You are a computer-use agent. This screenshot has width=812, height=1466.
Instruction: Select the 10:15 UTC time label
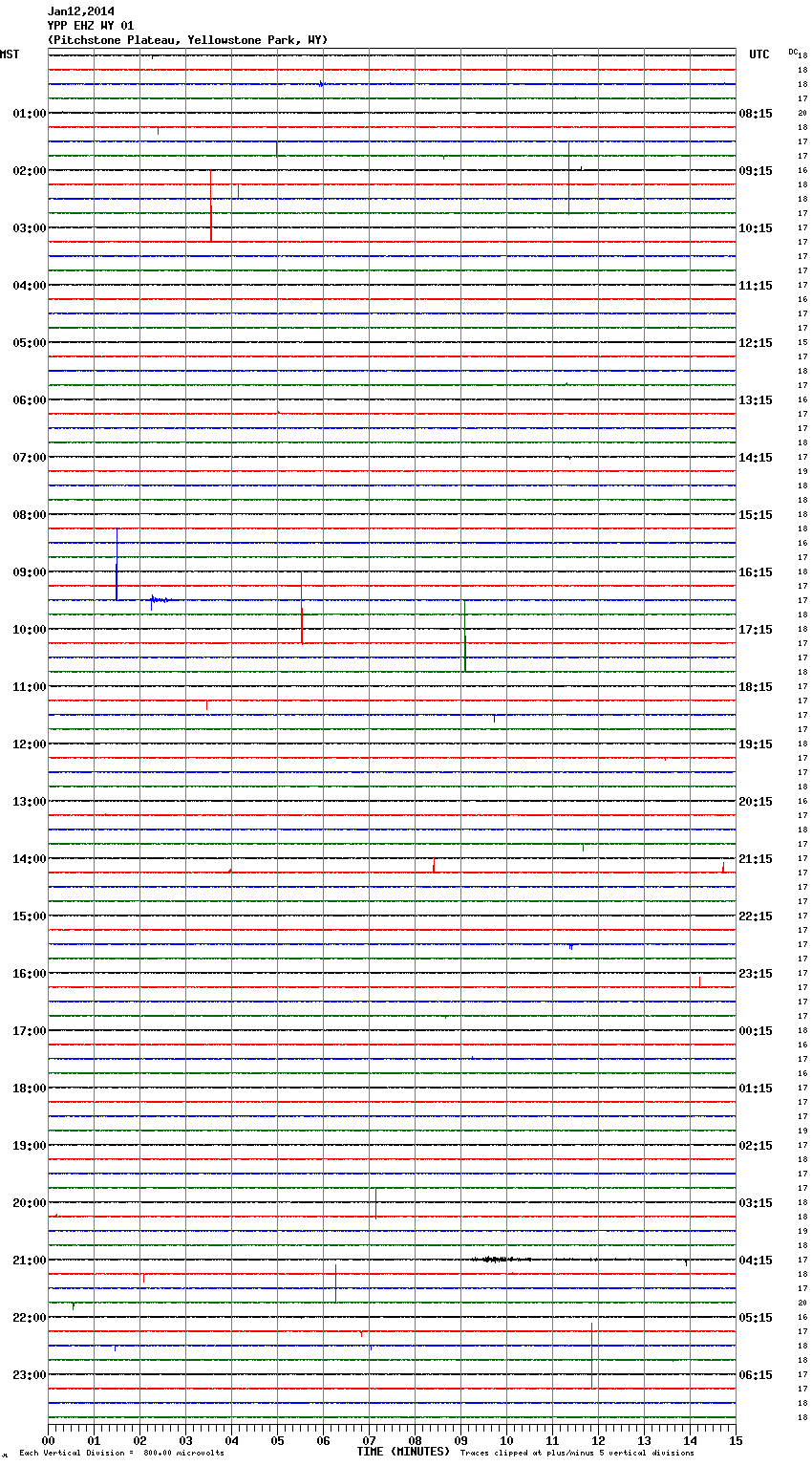[x=756, y=228]
